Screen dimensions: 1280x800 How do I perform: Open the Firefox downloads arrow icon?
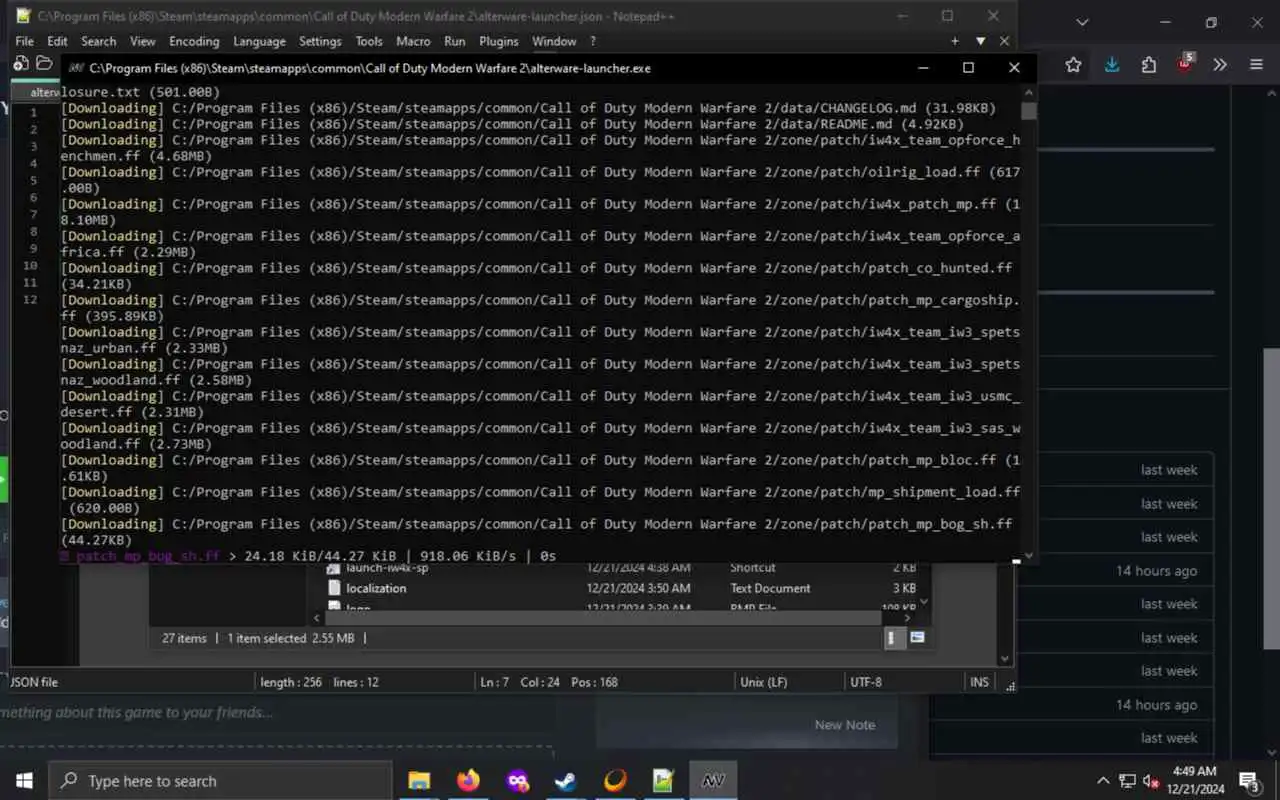click(1112, 65)
